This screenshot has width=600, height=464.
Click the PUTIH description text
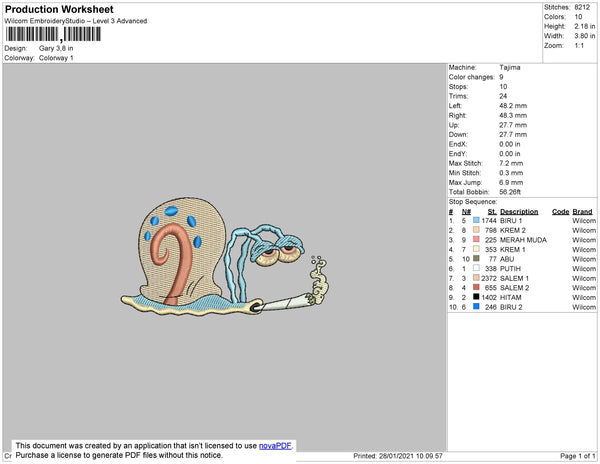point(510,269)
